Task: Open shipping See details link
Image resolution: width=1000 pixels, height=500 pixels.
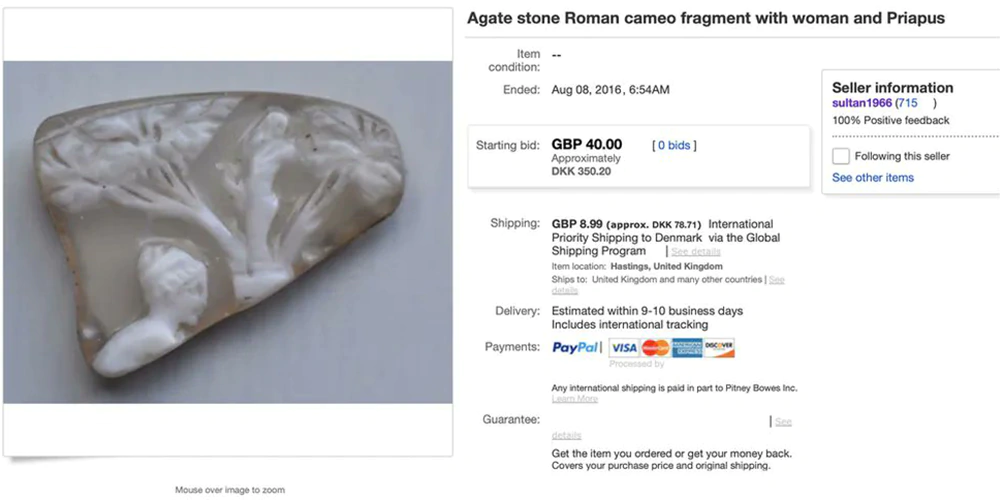Action: [x=698, y=251]
